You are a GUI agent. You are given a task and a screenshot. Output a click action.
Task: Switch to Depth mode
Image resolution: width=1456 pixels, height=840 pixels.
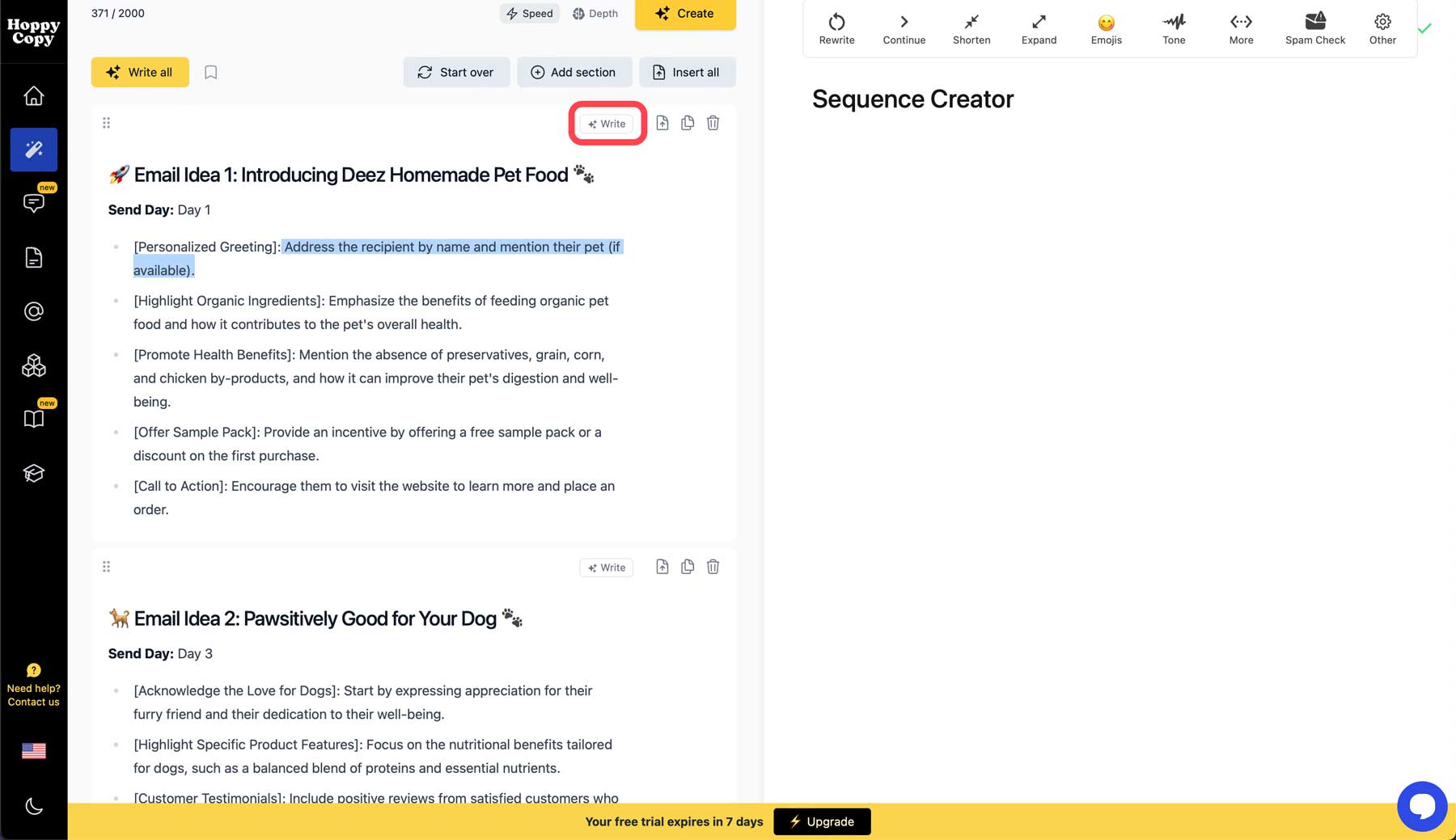tap(595, 13)
